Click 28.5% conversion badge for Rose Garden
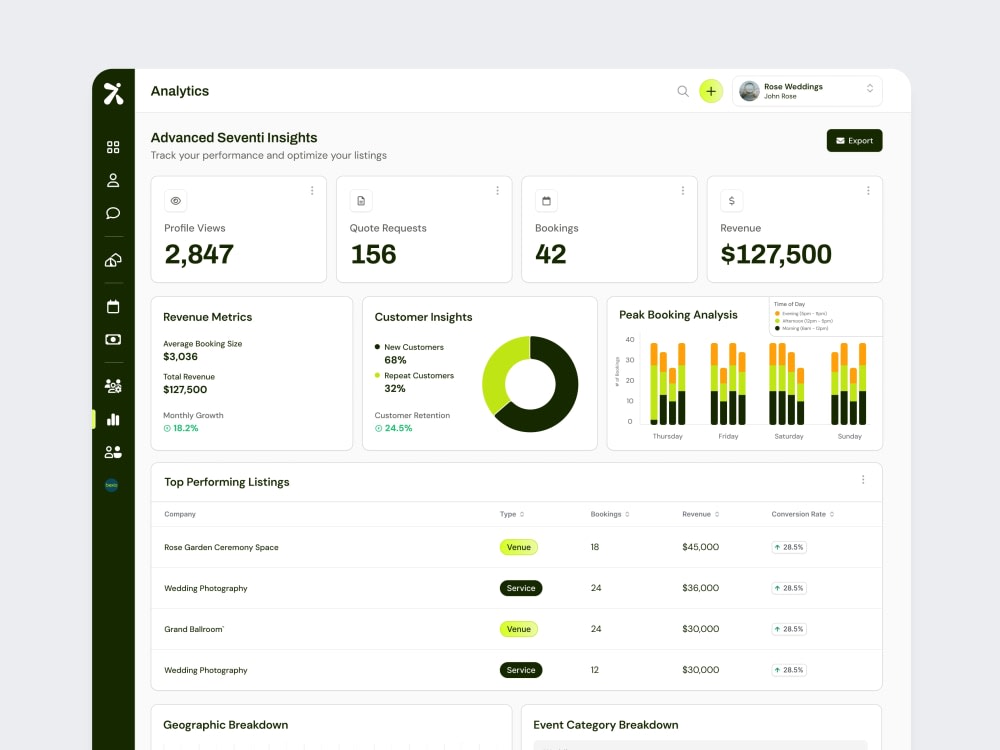The height and width of the screenshot is (750, 1000). pos(789,547)
